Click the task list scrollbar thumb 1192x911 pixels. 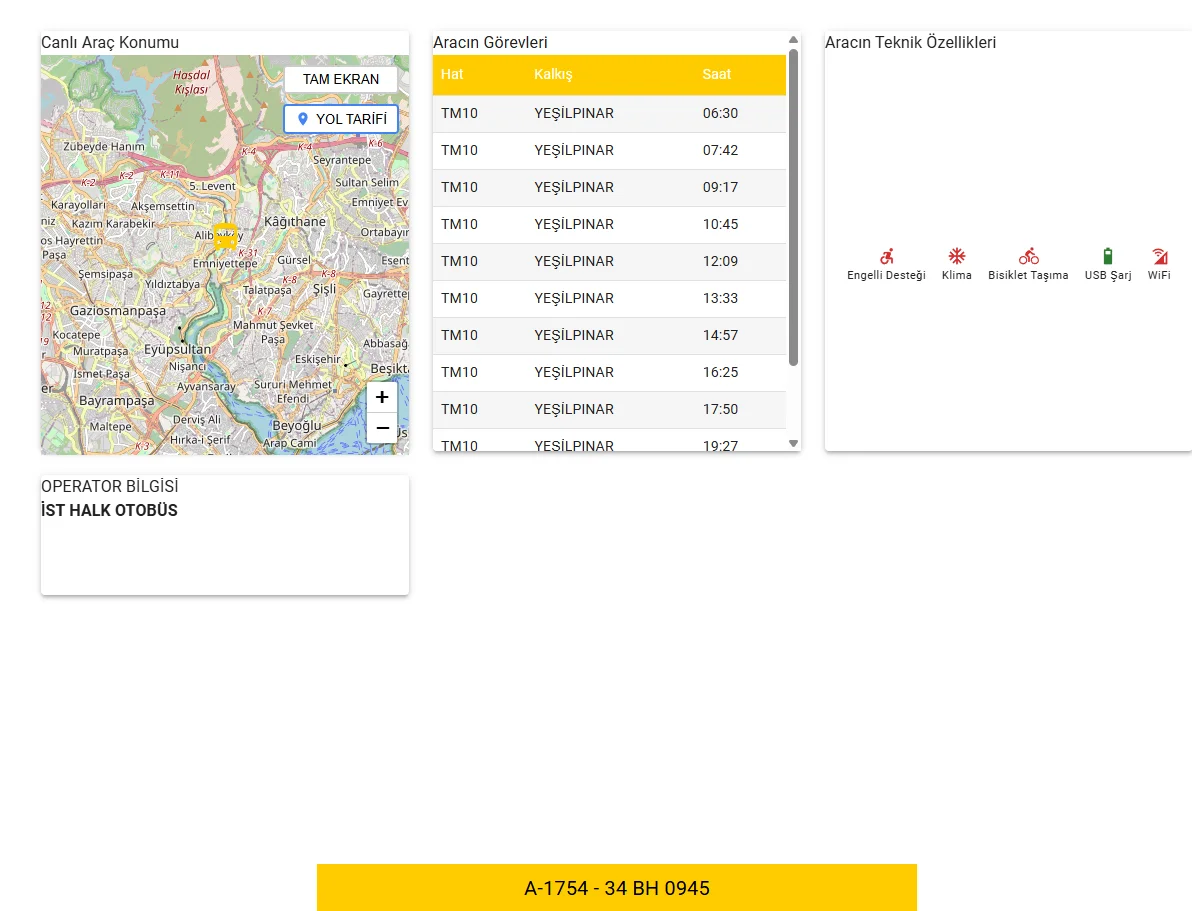(x=793, y=207)
